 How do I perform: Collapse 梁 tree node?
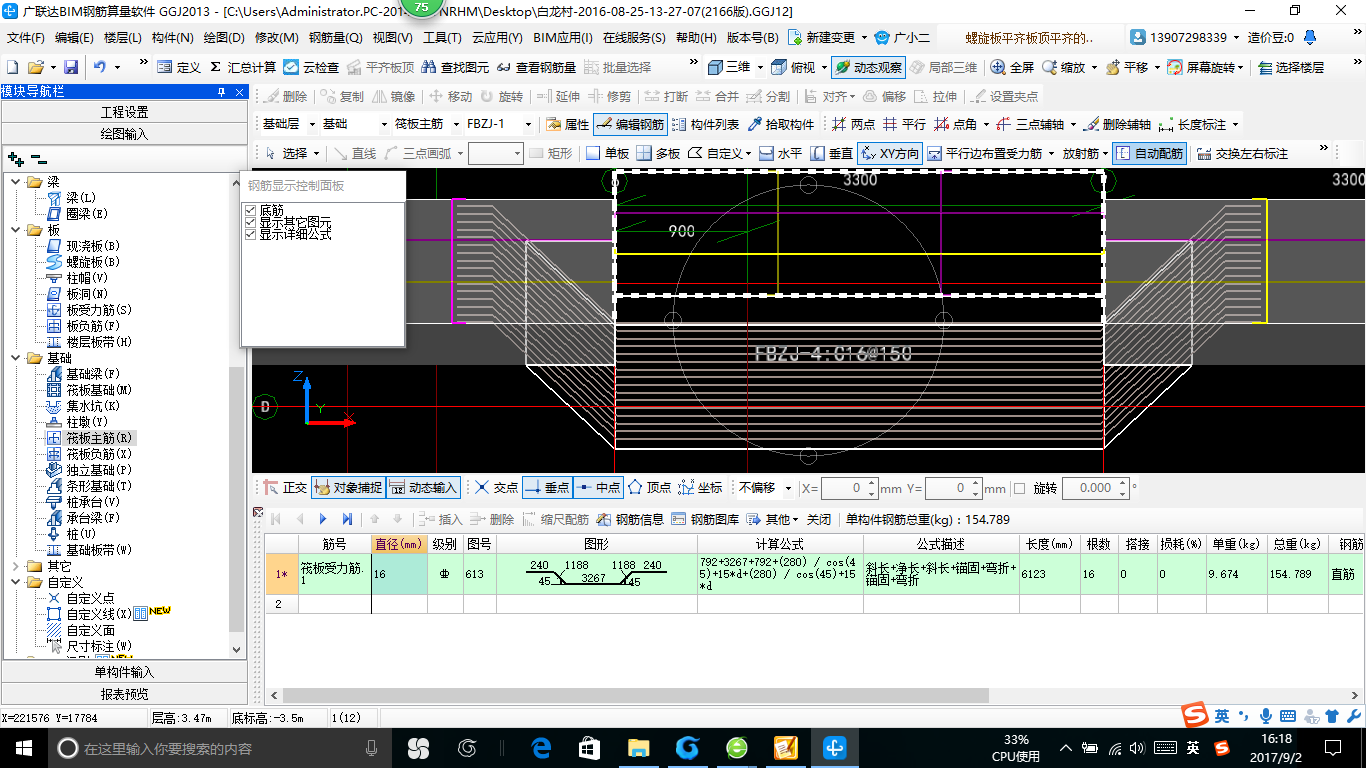coord(16,182)
